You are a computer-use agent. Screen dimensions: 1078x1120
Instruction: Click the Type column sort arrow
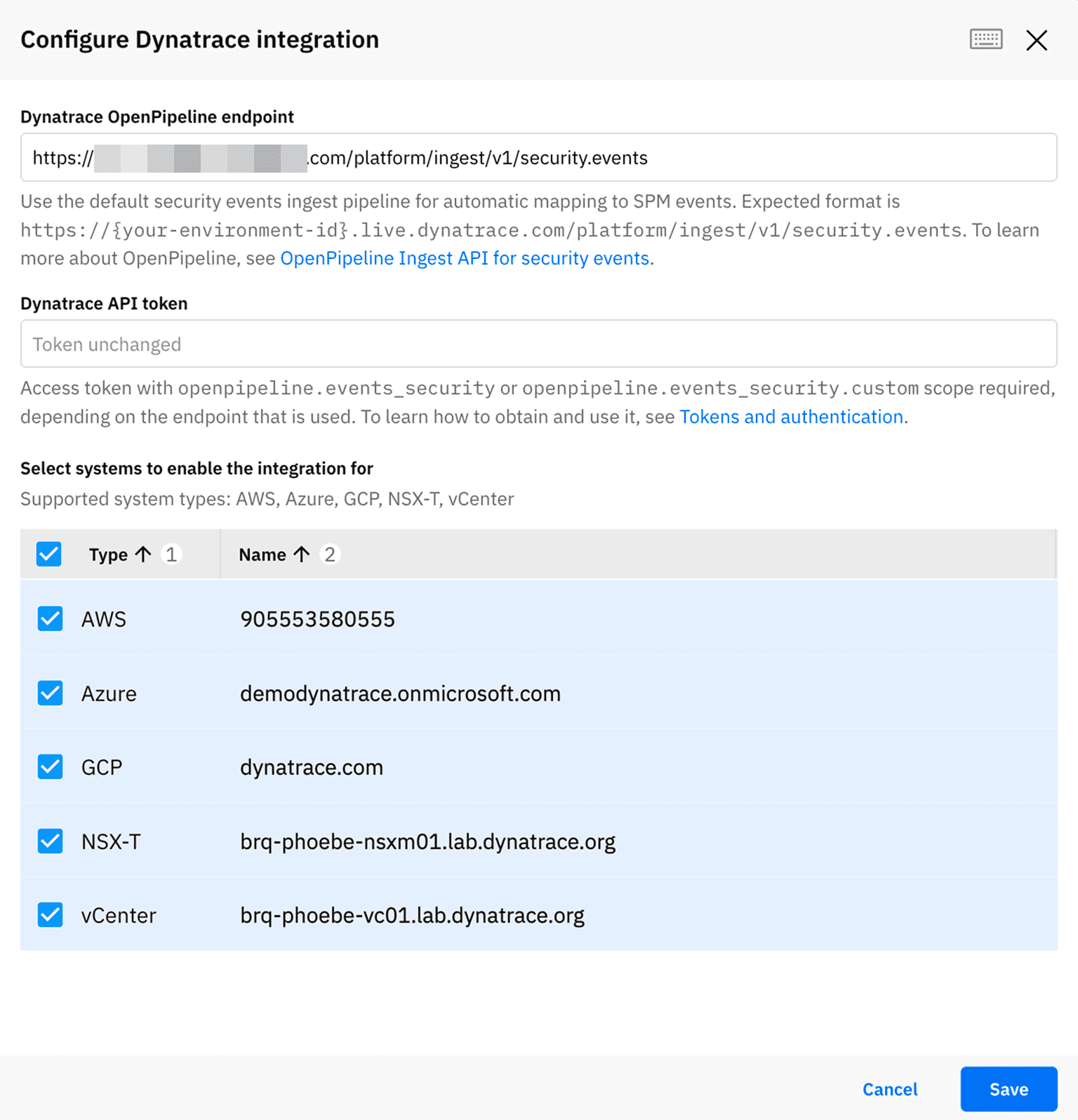(x=144, y=554)
